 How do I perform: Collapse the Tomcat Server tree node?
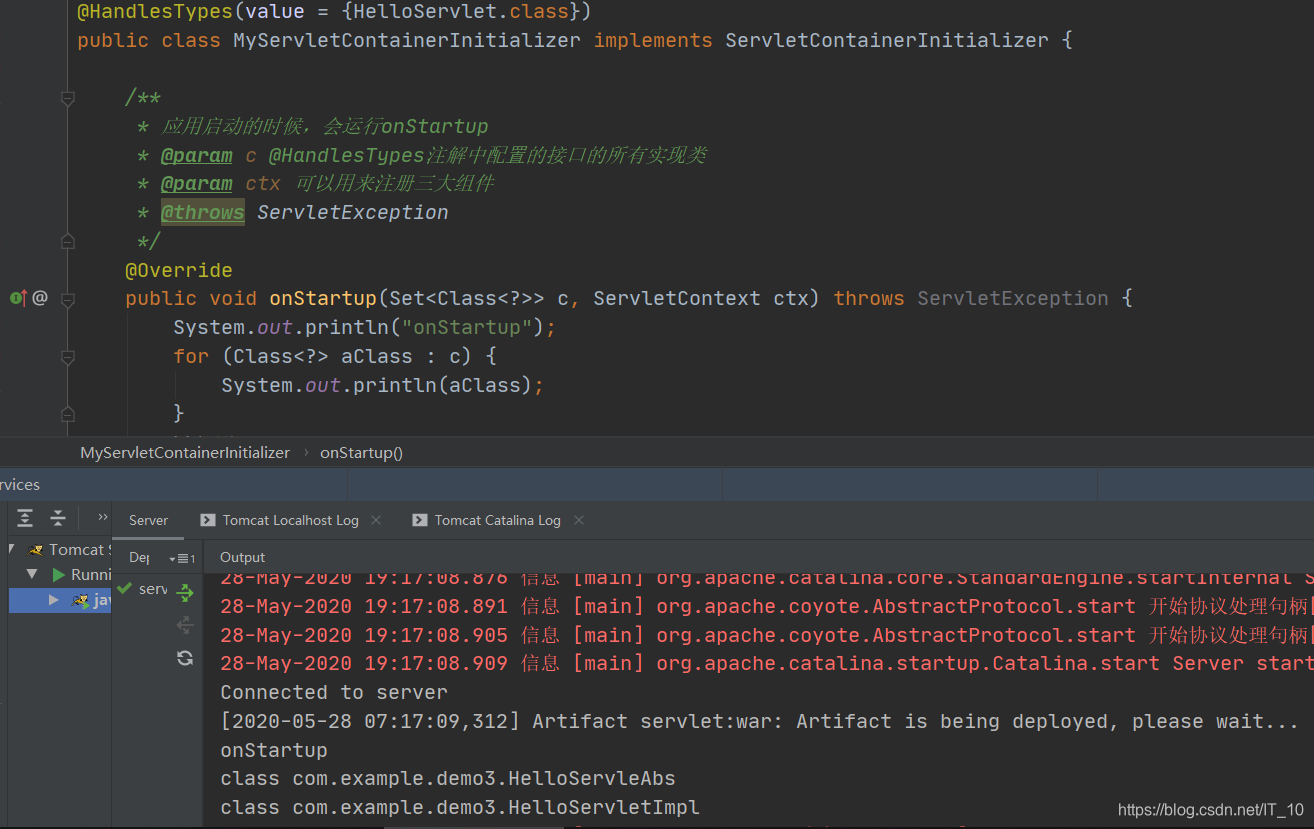click(12, 549)
